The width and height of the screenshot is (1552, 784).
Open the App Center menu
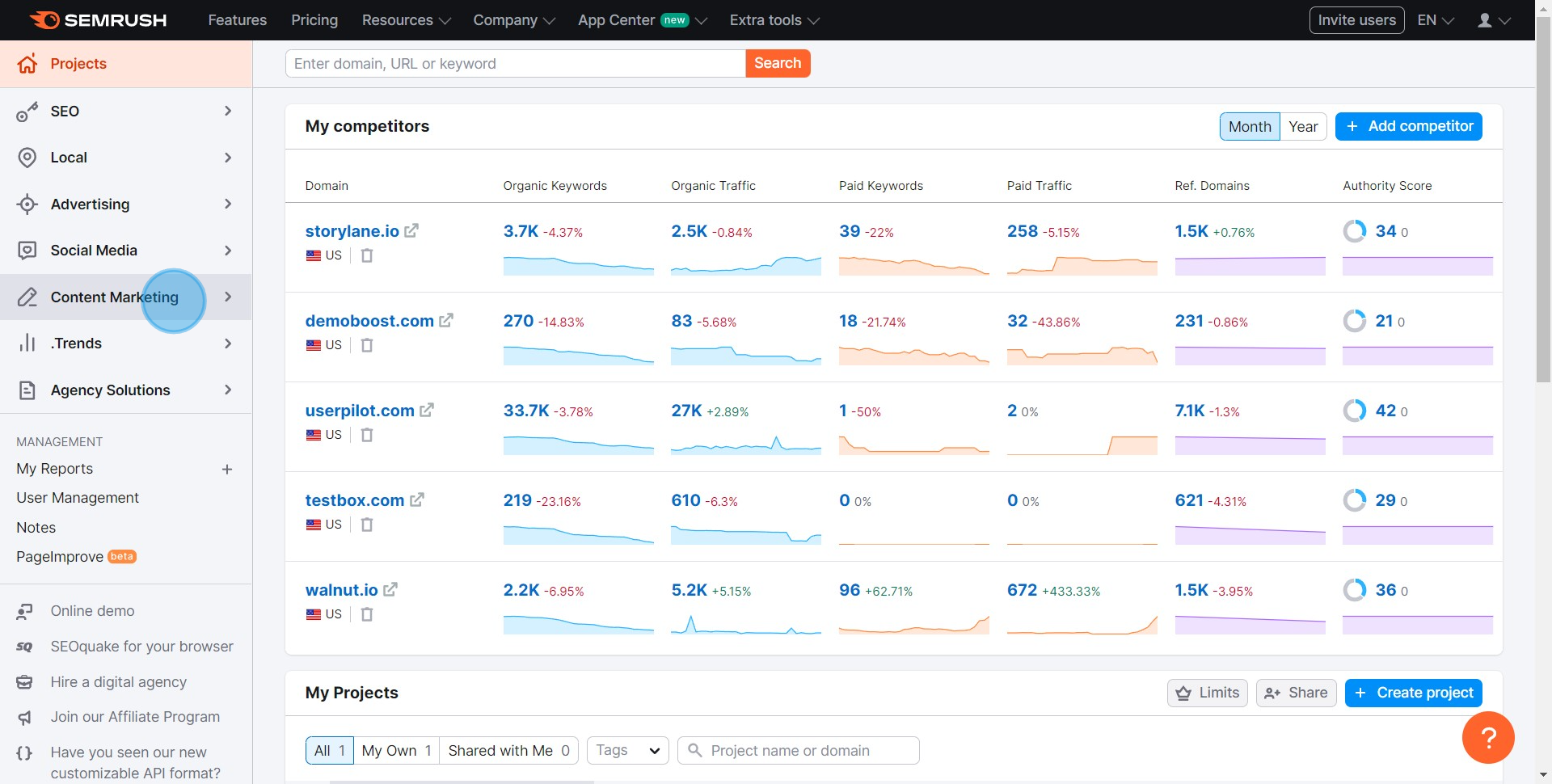[x=642, y=20]
